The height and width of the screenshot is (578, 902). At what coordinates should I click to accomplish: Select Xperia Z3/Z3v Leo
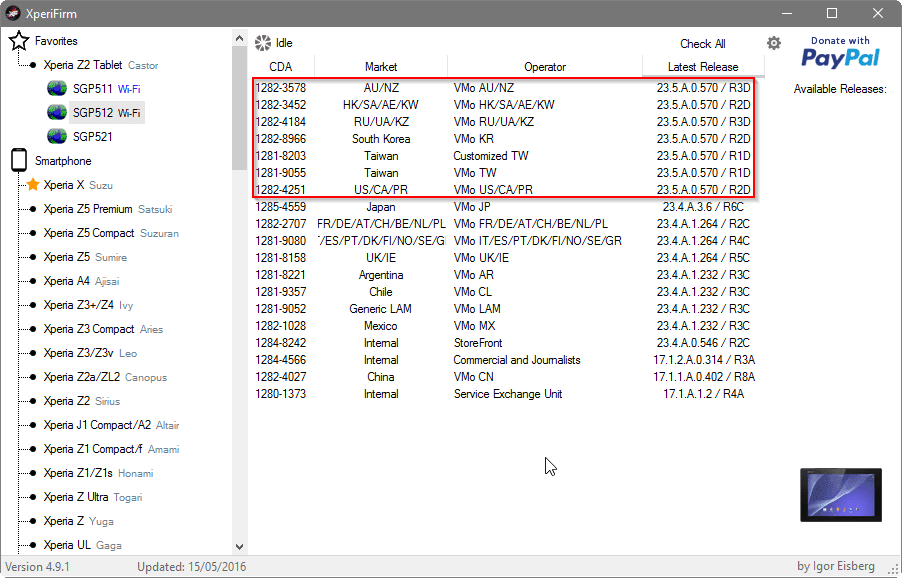click(x=90, y=353)
